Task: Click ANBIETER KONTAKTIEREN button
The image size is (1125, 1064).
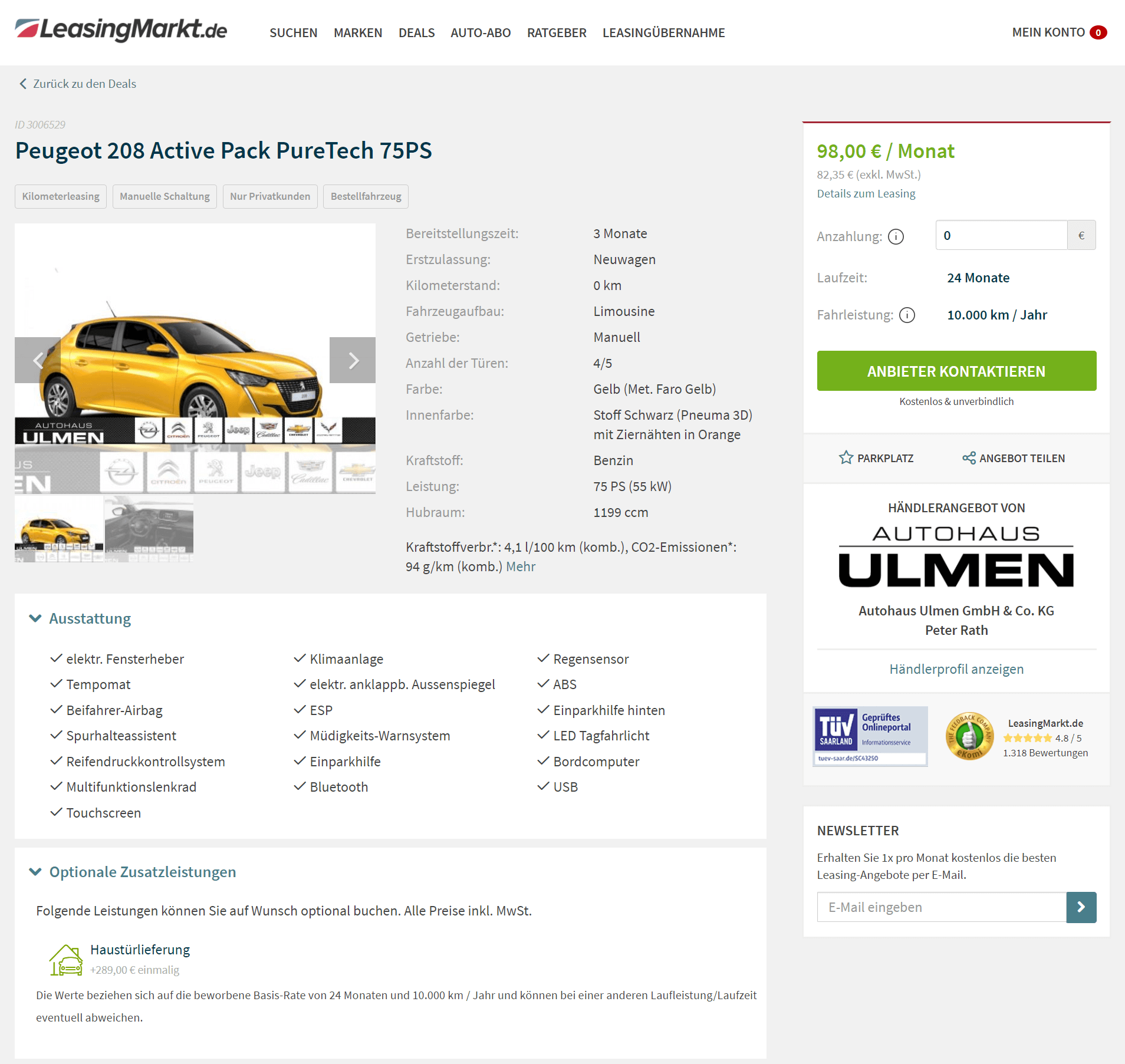Action: [x=956, y=371]
